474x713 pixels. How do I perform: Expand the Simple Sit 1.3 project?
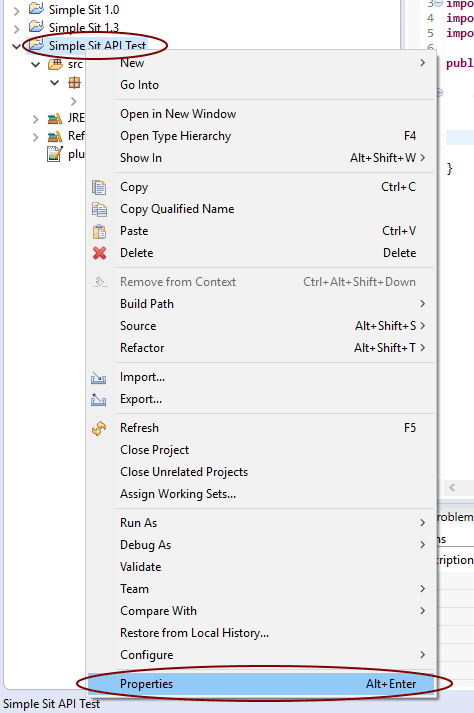pos(17,29)
